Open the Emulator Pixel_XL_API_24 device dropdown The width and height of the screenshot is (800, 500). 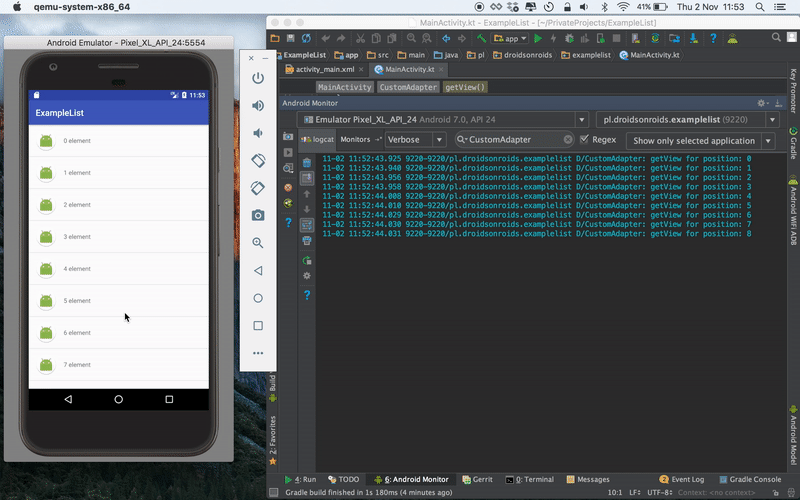point(442,120)
